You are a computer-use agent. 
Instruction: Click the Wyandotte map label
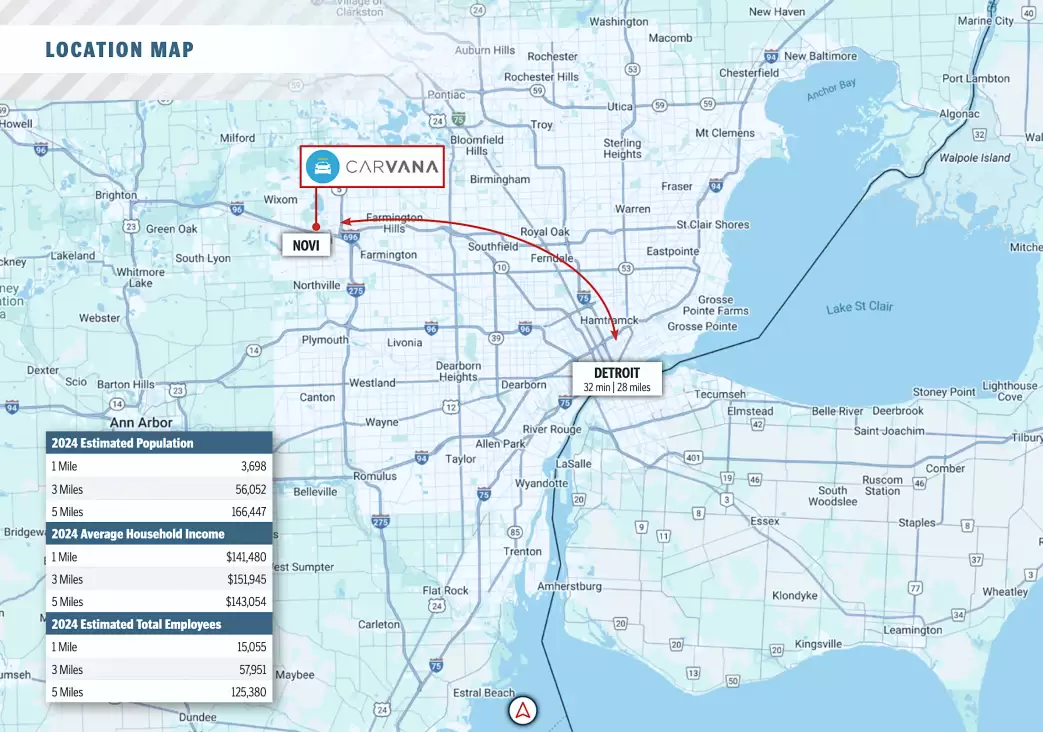pyautogui.click(x=541, y=483)
